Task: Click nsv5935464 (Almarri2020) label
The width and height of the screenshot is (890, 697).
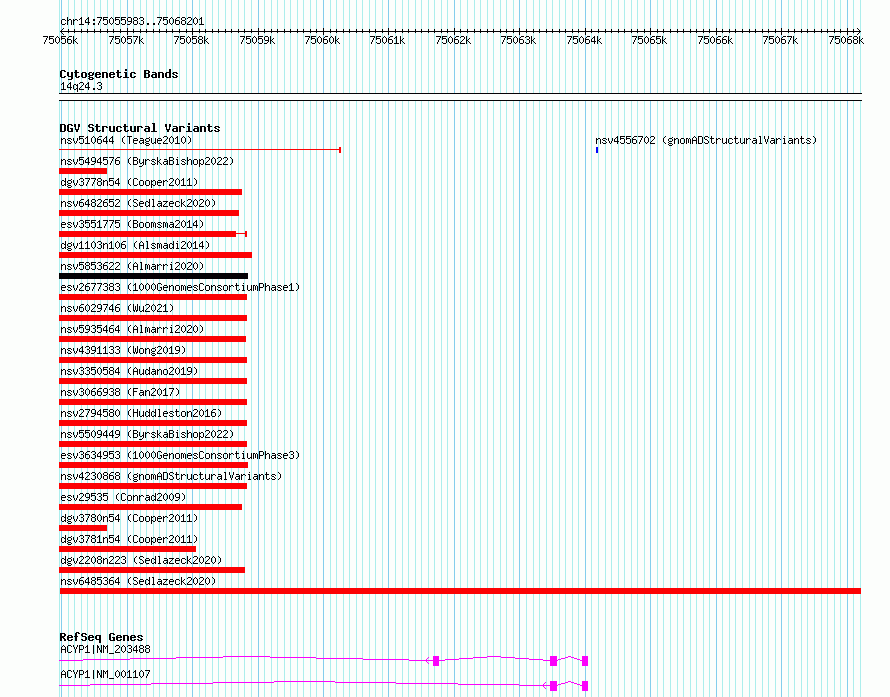Action: [132, 329]
